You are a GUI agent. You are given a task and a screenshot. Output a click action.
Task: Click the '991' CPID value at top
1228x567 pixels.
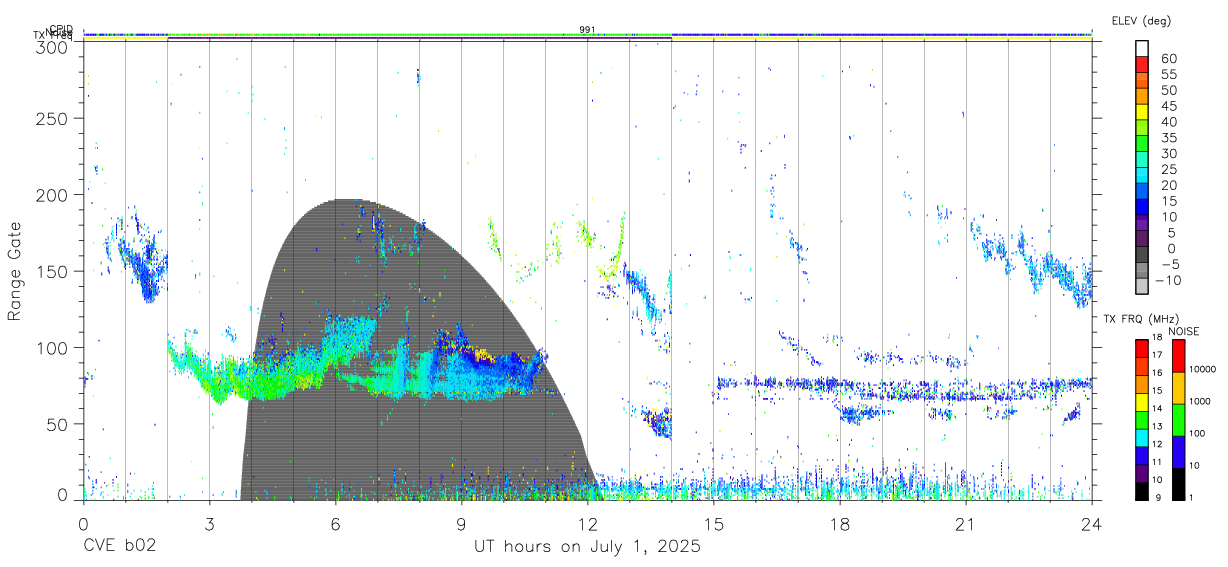tap(587, 29)
